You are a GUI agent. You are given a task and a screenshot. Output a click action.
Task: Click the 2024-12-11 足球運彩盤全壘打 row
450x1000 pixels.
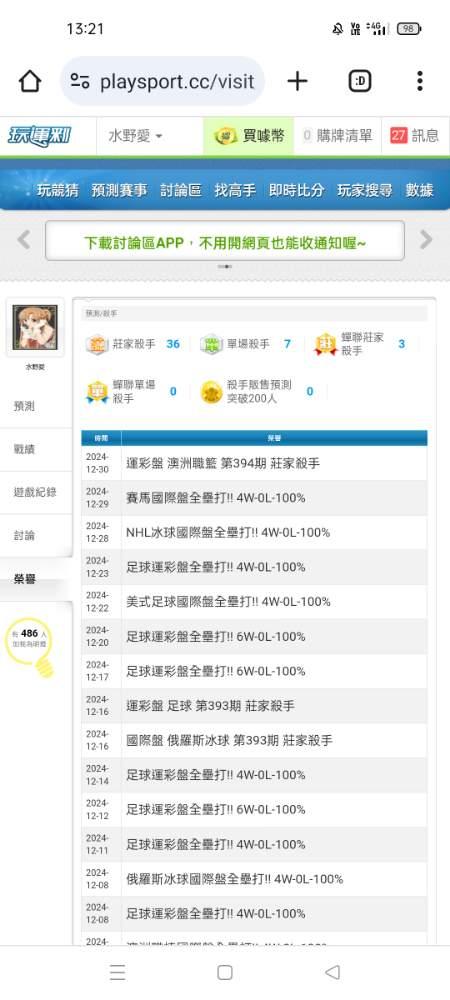(x=254, y=844)
